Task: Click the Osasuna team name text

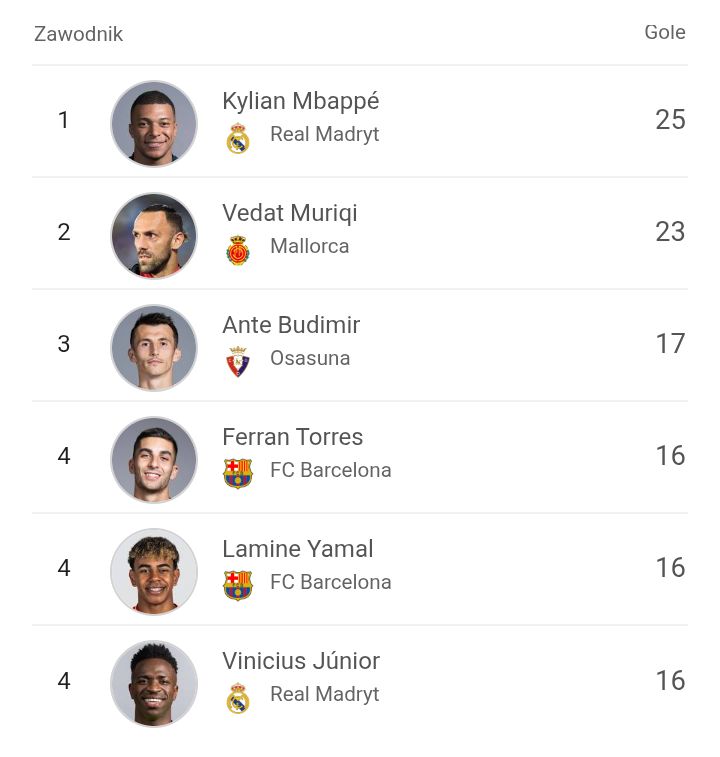Action: click(x=310, y=358)
